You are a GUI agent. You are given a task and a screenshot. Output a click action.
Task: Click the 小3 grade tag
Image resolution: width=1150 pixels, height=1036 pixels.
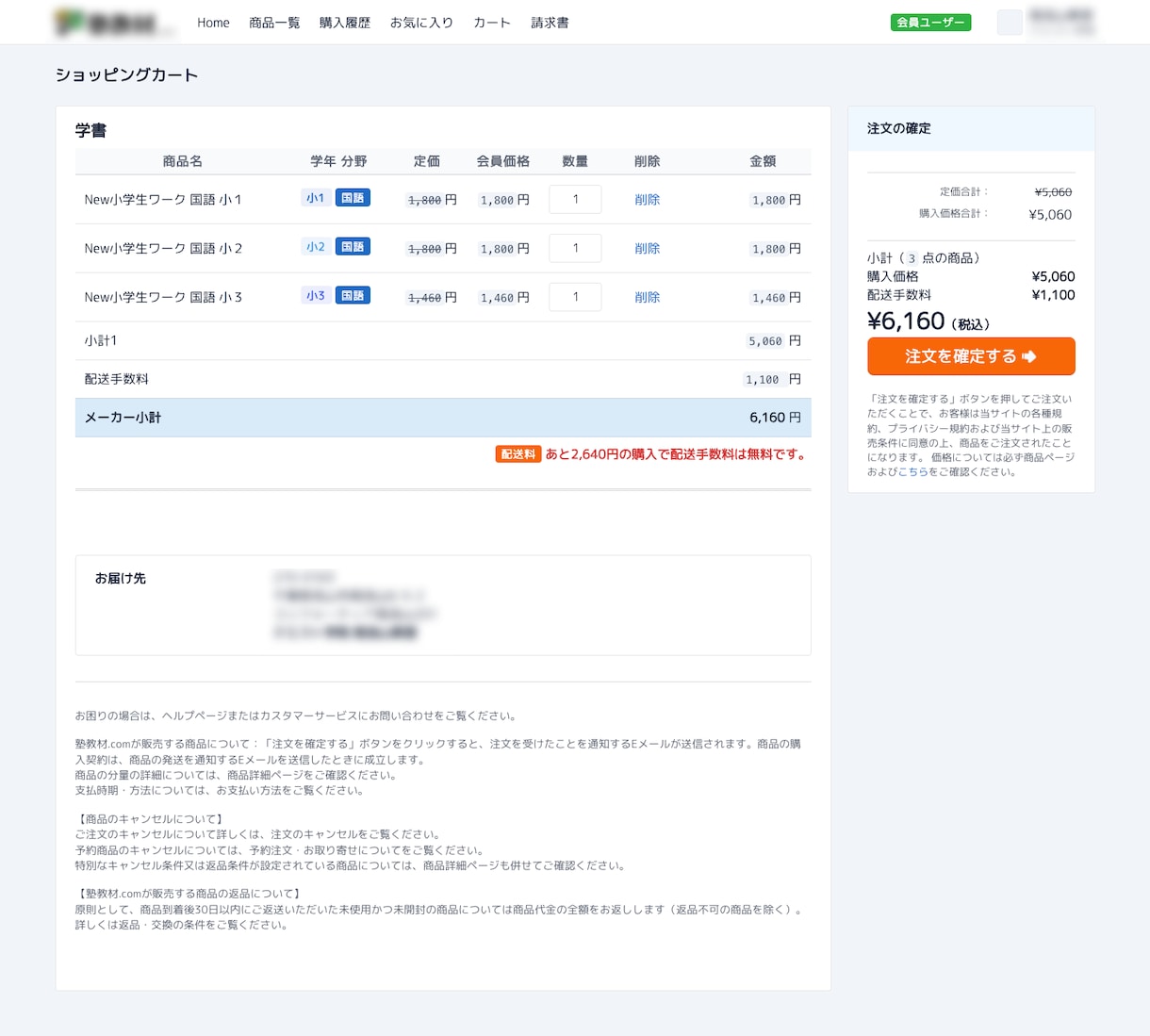[315, 296]
